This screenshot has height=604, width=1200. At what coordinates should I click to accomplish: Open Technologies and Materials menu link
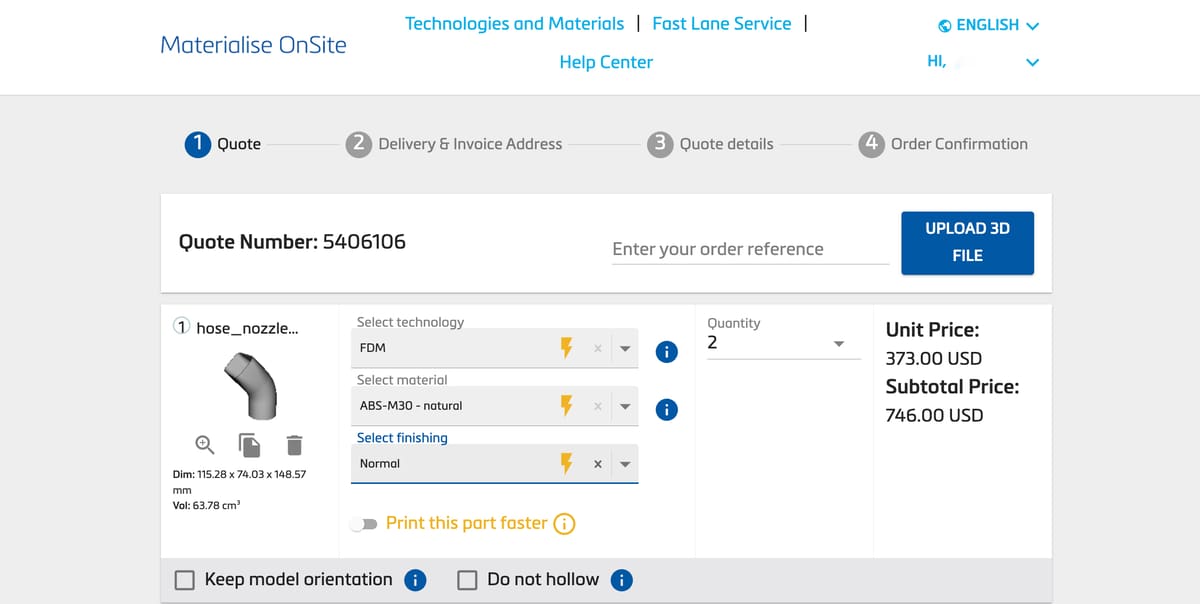[514, 24]
